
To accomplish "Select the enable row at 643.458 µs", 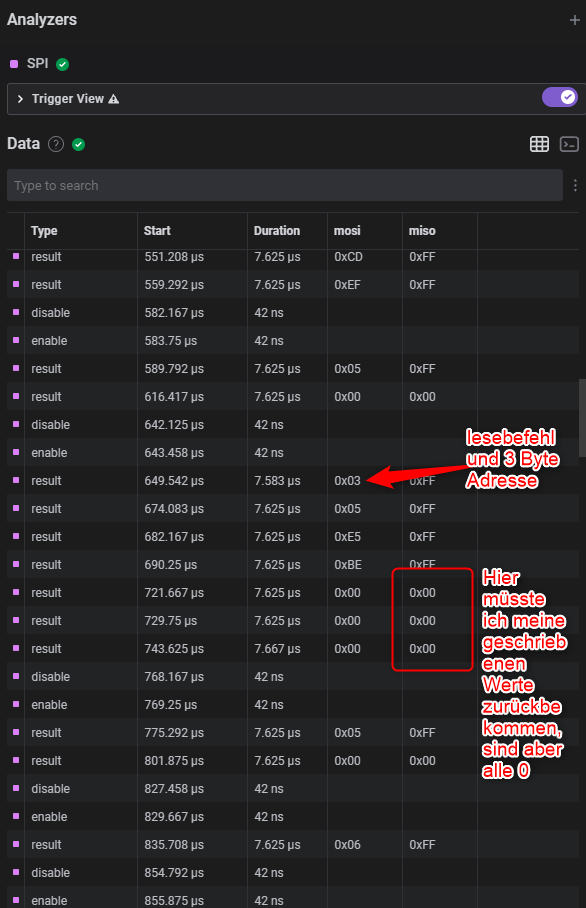I will 293,453.
